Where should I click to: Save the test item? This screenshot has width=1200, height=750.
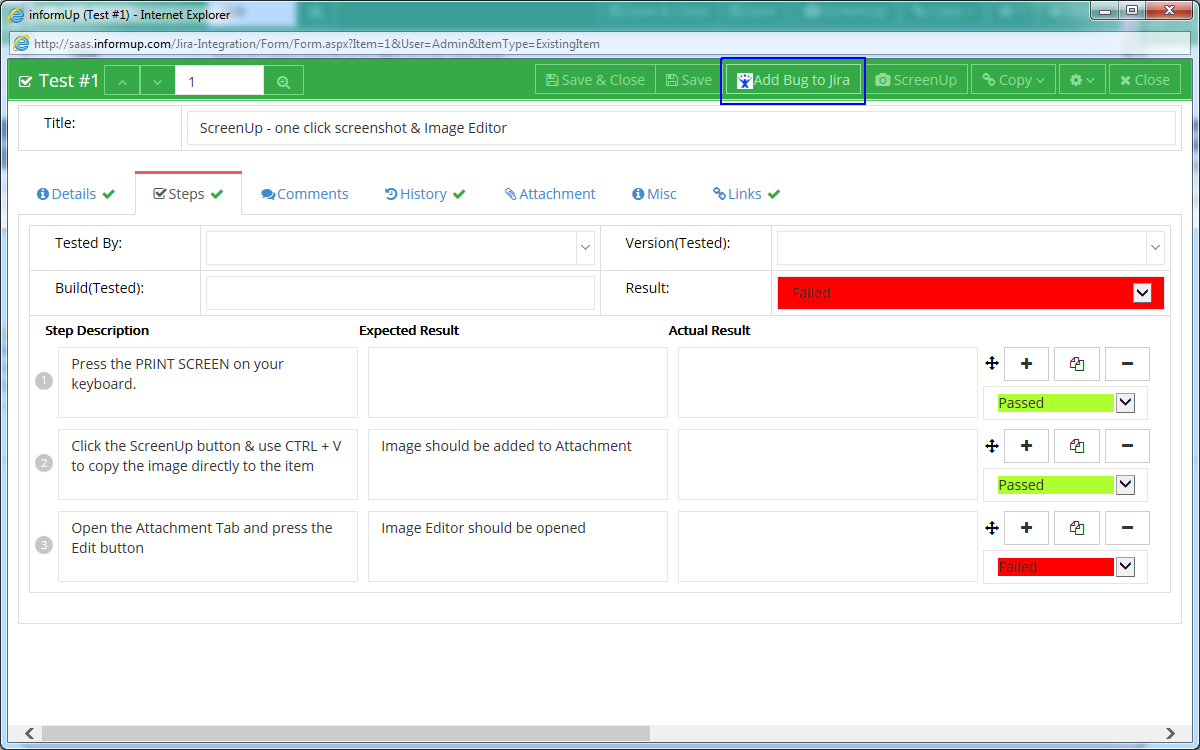click(x=689, y=80)
